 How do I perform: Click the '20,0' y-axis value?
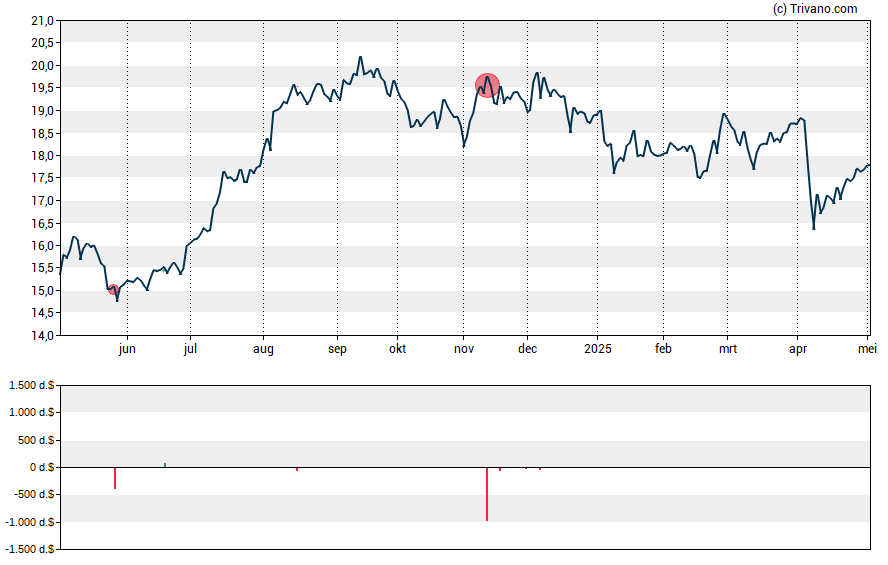click(x=42, y=66)
